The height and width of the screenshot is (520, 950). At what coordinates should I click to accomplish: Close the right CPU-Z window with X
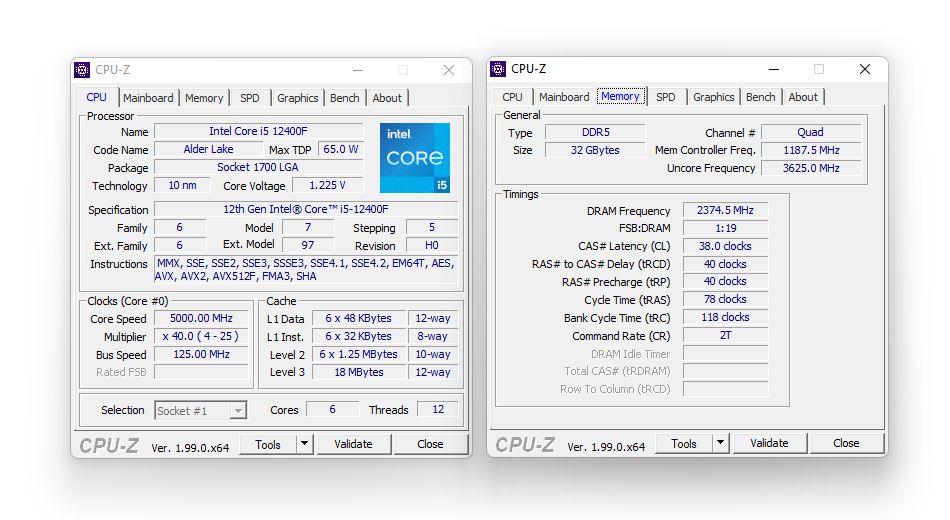865,69
